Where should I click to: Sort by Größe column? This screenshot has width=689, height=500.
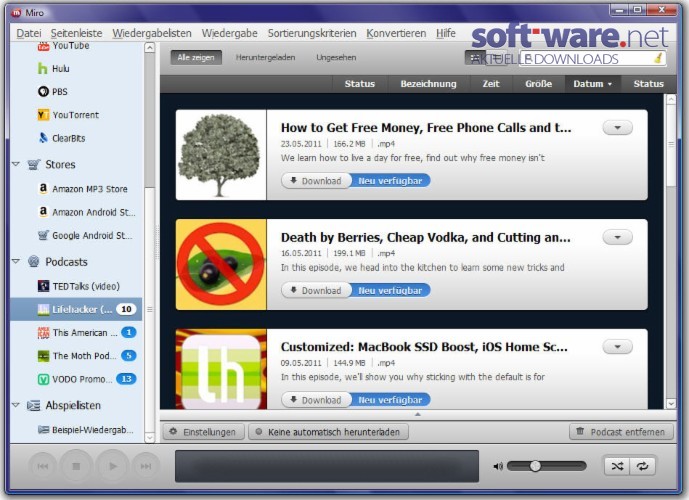click(x=538, y=84)
